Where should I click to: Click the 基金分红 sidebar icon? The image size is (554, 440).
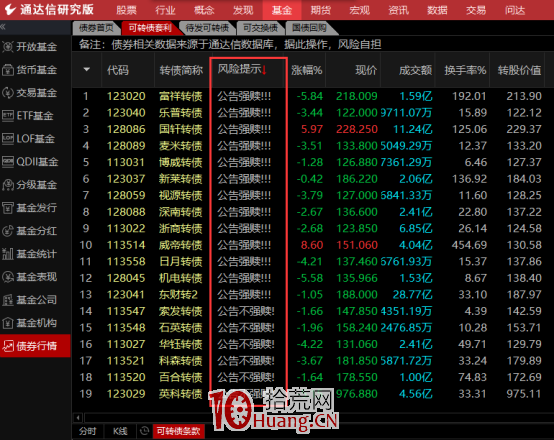[7, 231]
